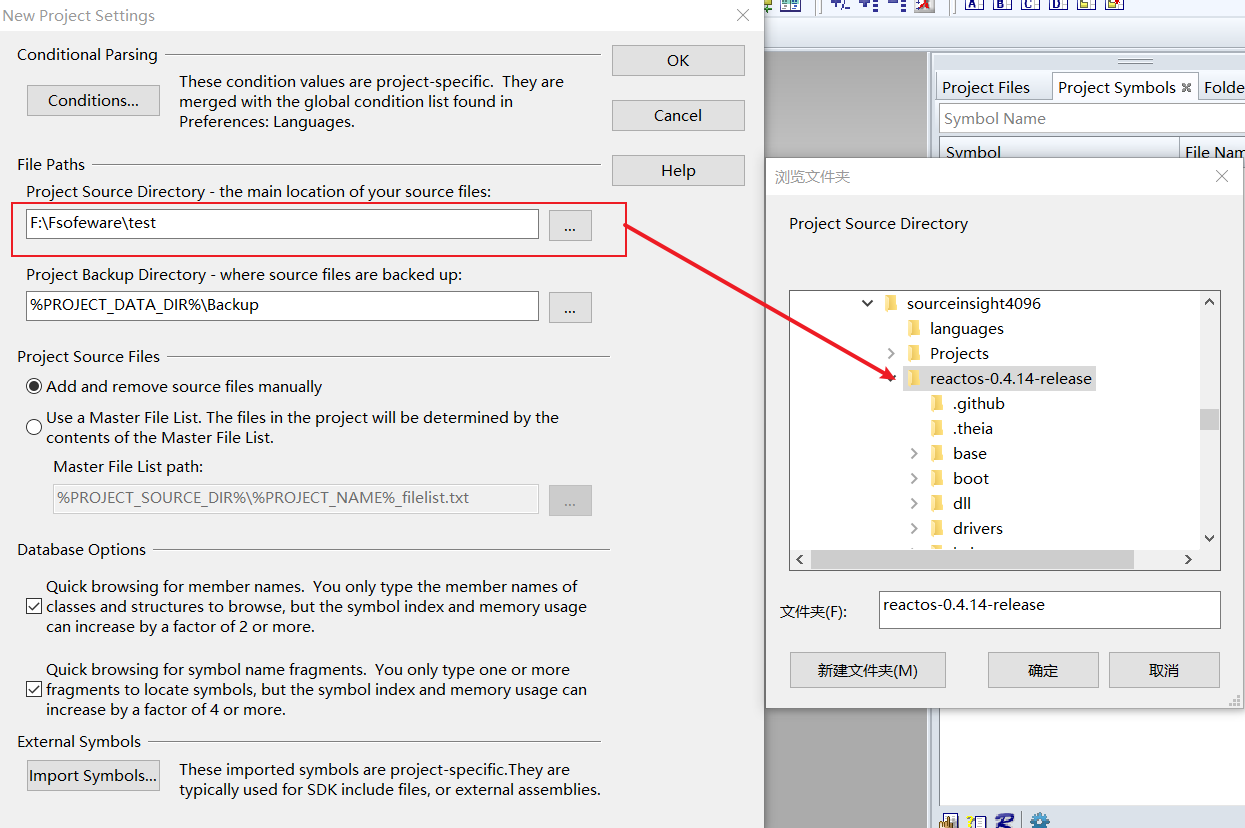Click the window B toolbar icon
The height and width of the screenshot is (828, 1245).
point(1002,4)
